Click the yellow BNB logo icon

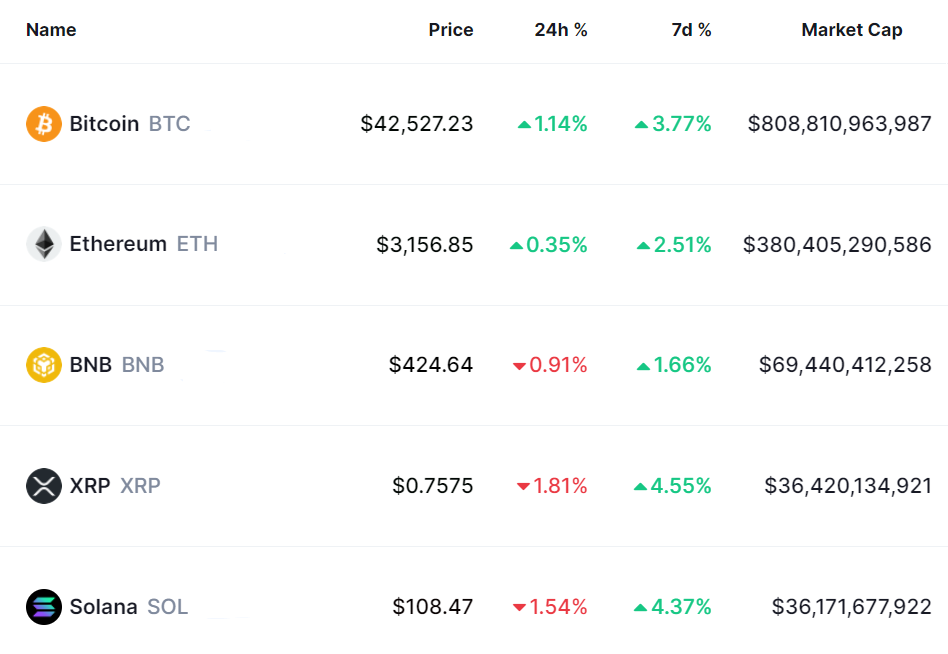(43, 365)
